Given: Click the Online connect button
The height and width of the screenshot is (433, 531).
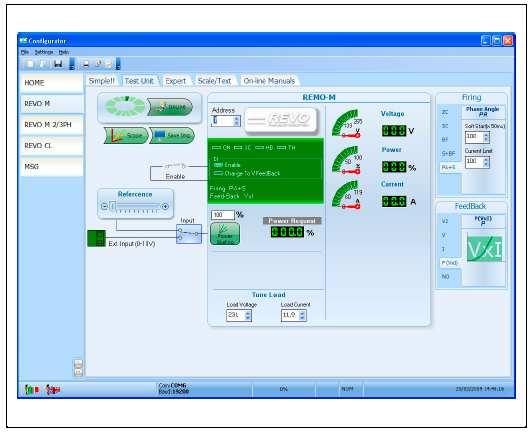Looking at the screenshot, I should pyautogui.click(x=170, y=107).
